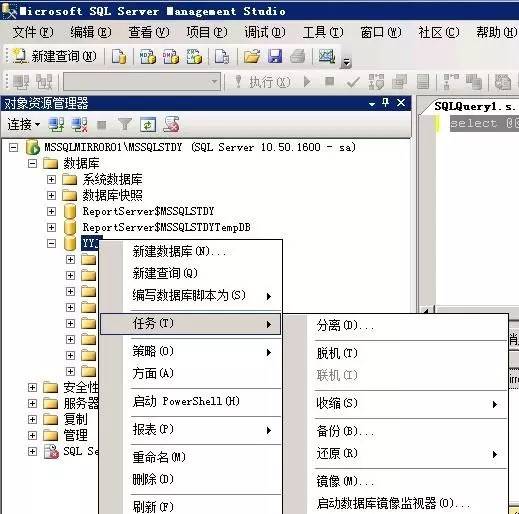Collapse the 数据库 tree node
This screenshot has width=519, height=514.
tap(32, 163)
